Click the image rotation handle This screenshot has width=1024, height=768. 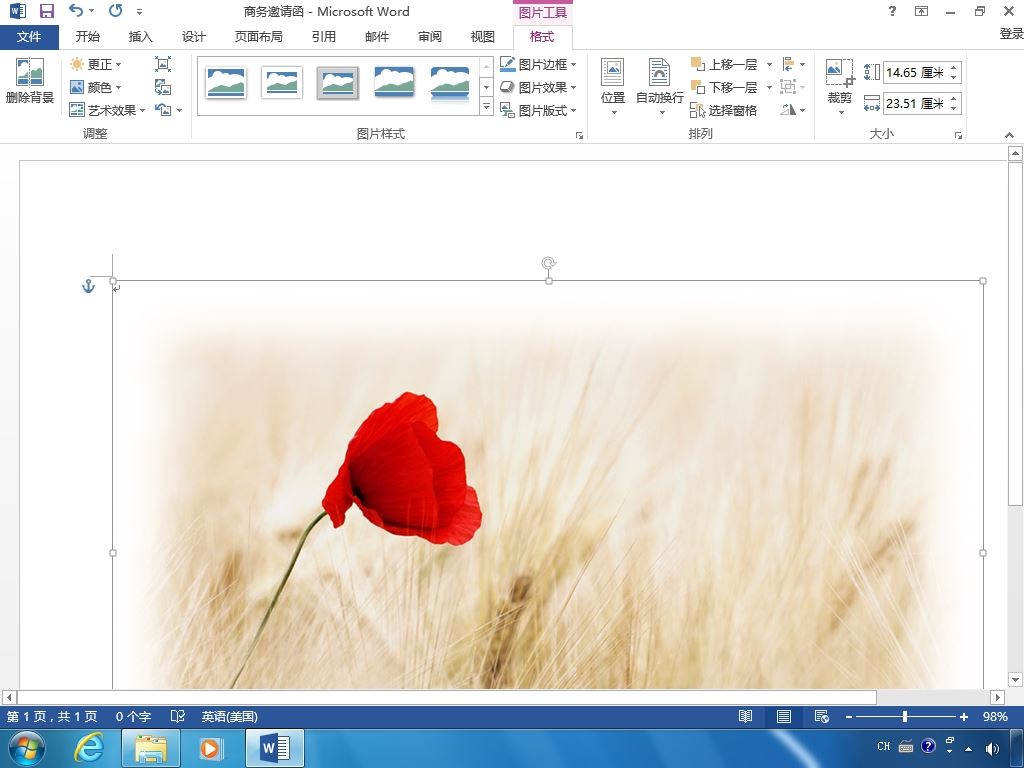pyautogui.click(x=549, y=263)
